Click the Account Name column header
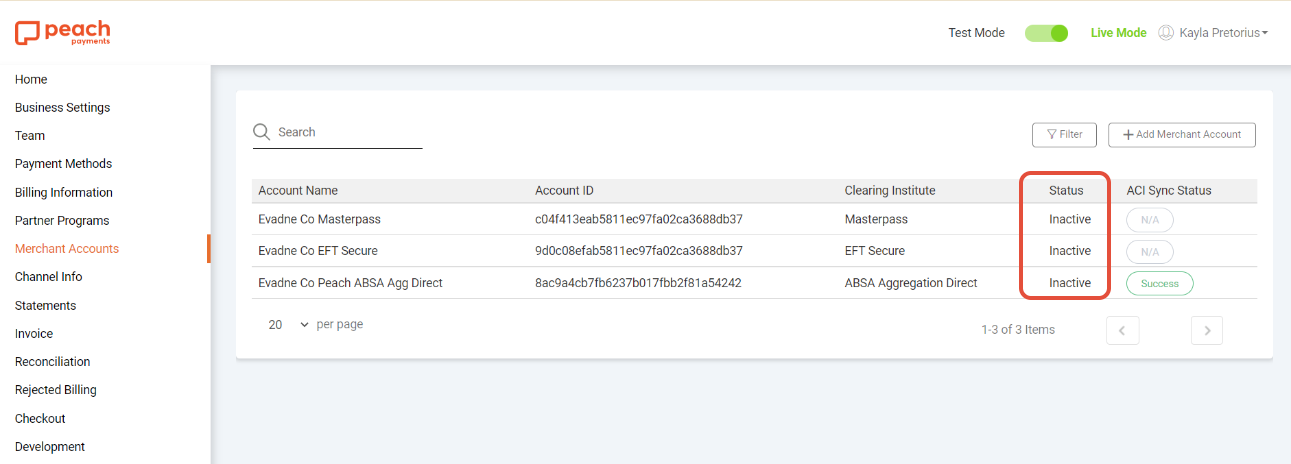Screen dimensions: 1291x464 click(298, 190)
